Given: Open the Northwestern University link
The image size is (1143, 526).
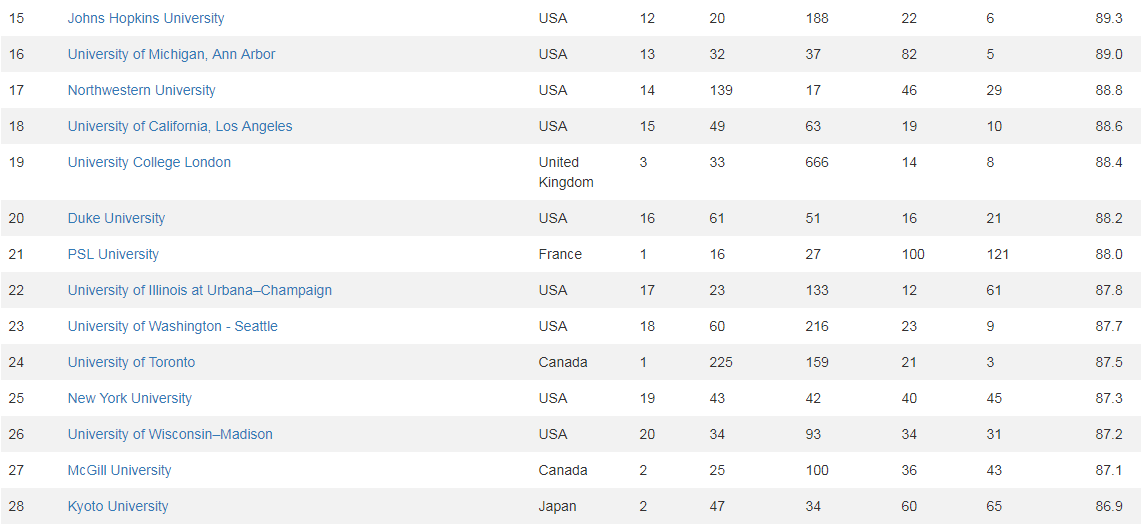Looking at the screenshot, I should click(141, 90).
